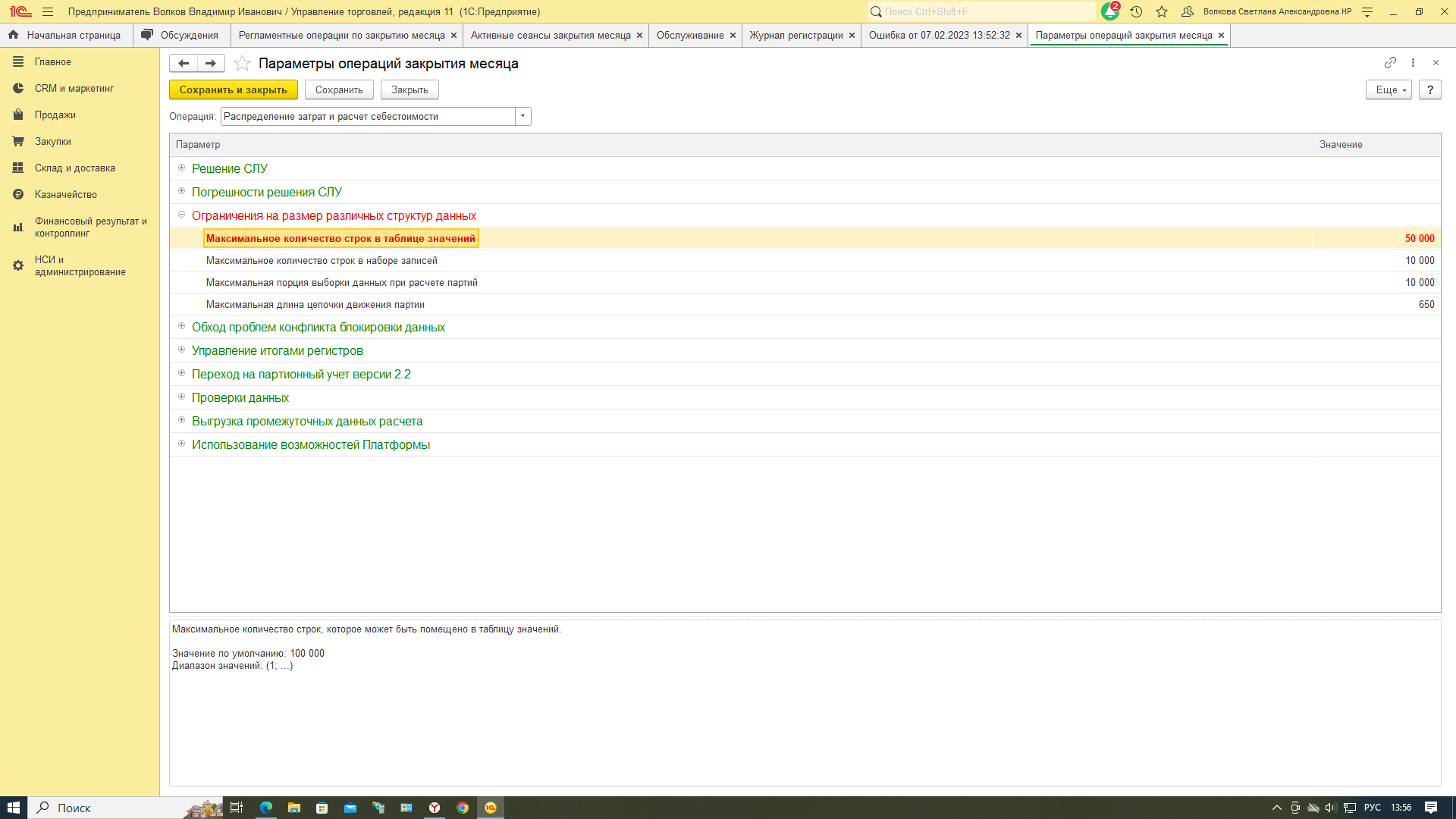Add this form to favorites star
This screenshot has height=819, width=1456.
[242, 63]
